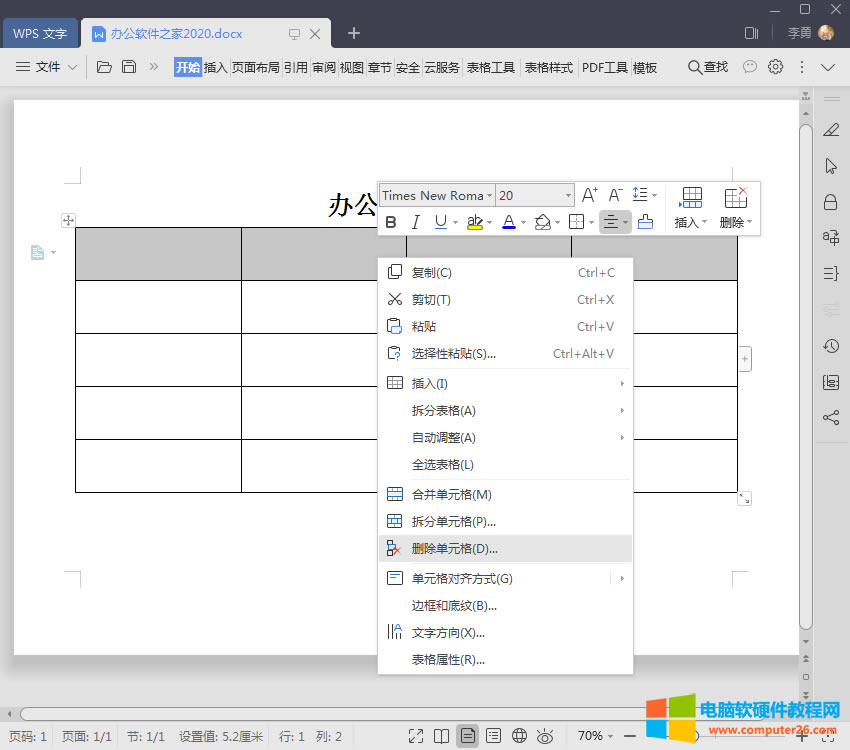The image size is (850, 750).
Task: Click the save icon in the toolbar
Action: (x=129, y=67)
